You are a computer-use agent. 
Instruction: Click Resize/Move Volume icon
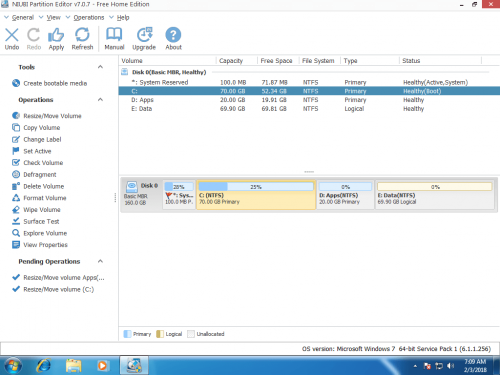[x=16, y=116]
